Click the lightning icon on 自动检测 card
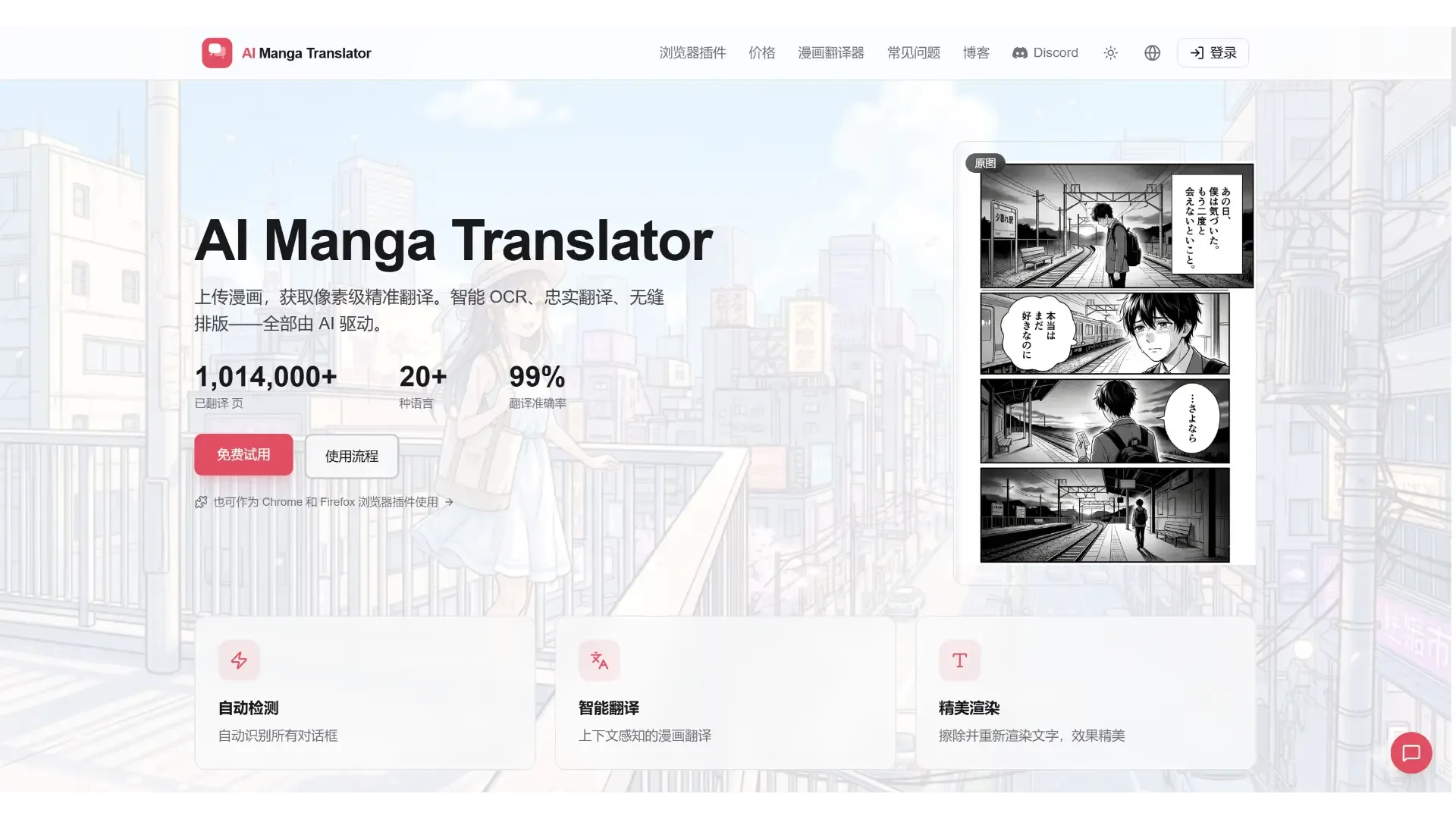 [x=239, y=661]
